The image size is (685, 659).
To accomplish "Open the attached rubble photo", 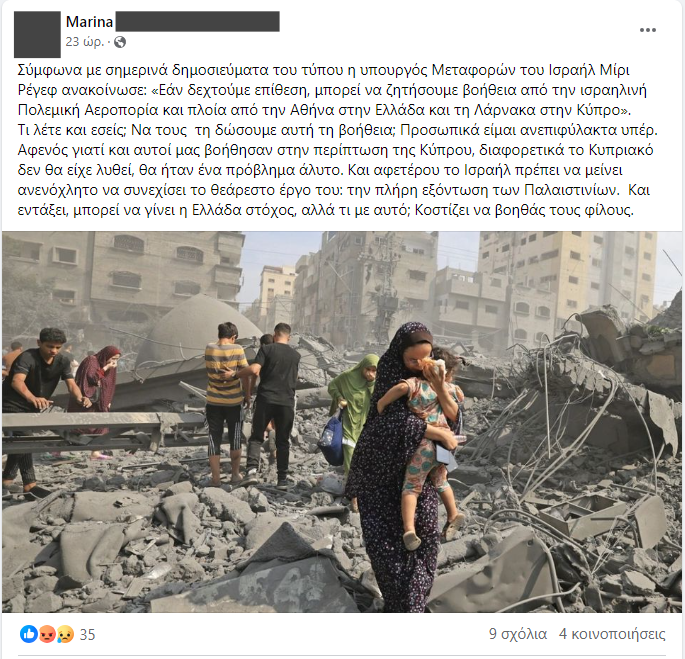I will coord(342,422).
